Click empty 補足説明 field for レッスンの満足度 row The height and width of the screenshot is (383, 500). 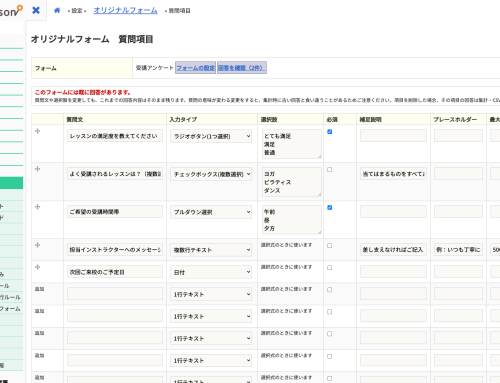pos(393,136)
